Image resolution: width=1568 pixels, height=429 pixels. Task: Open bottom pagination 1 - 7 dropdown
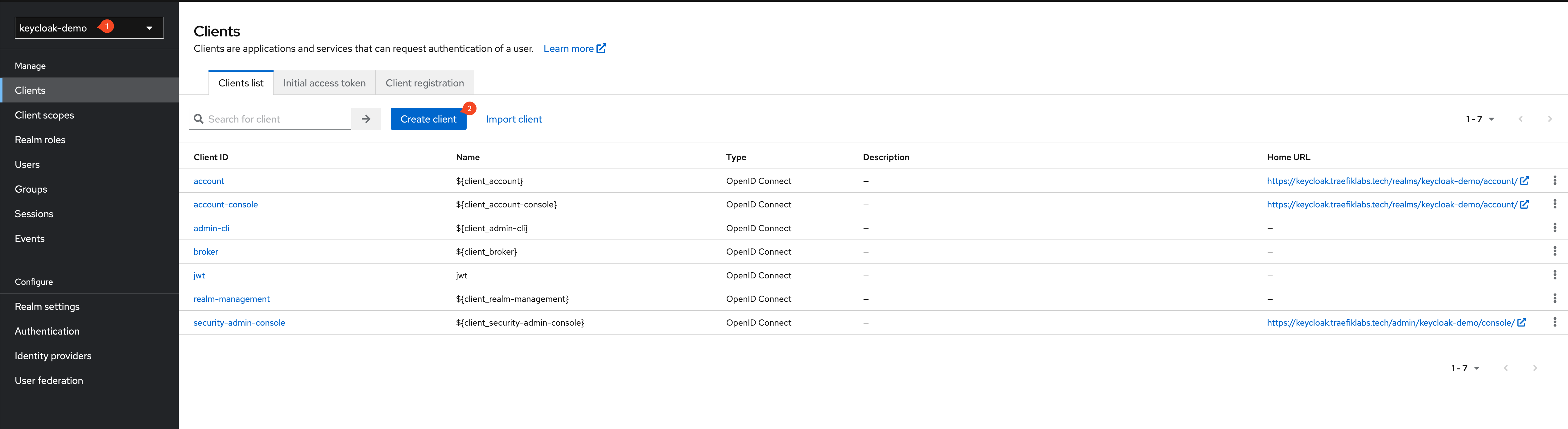click(x=1464, y=368)
